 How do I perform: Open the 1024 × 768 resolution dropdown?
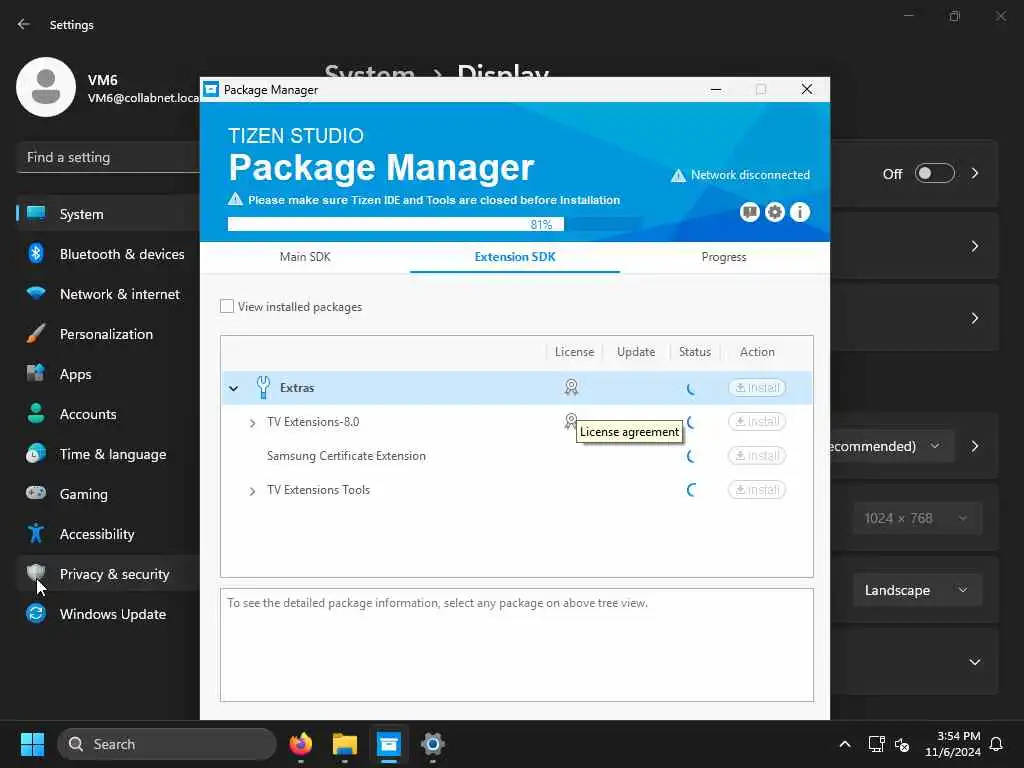(x=916, y=519)
